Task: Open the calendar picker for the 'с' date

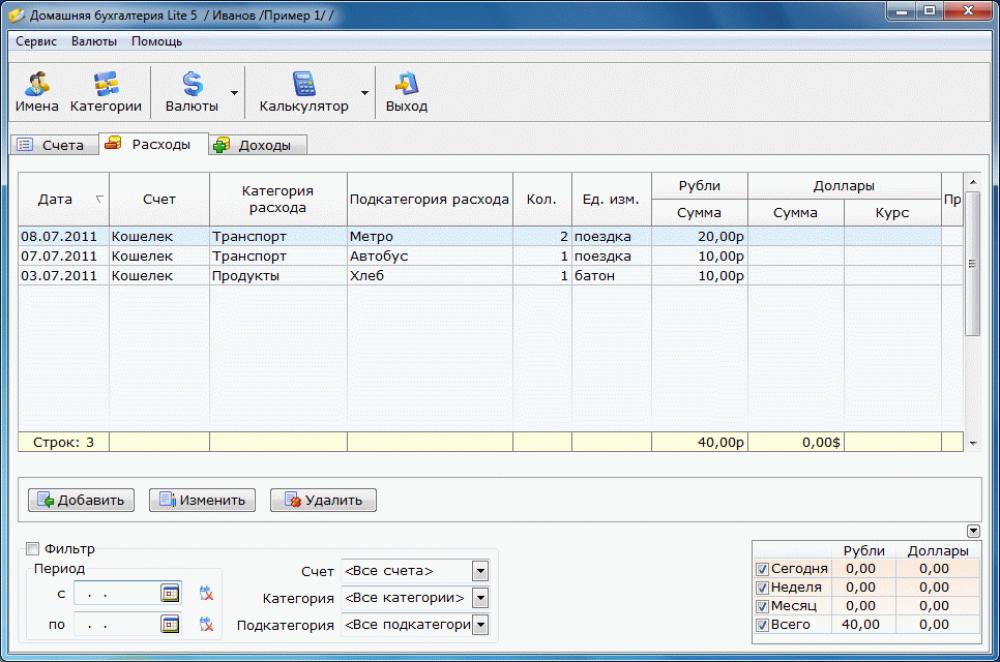Action: click(170, 593)
